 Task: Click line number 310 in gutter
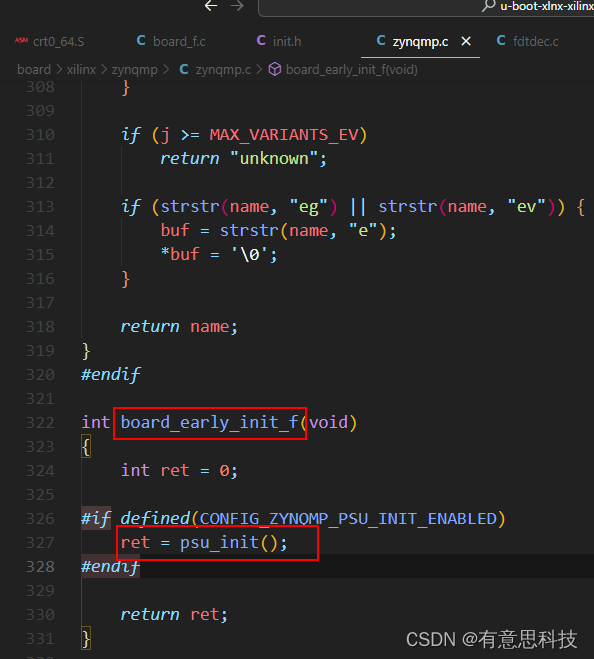point(40,135)
